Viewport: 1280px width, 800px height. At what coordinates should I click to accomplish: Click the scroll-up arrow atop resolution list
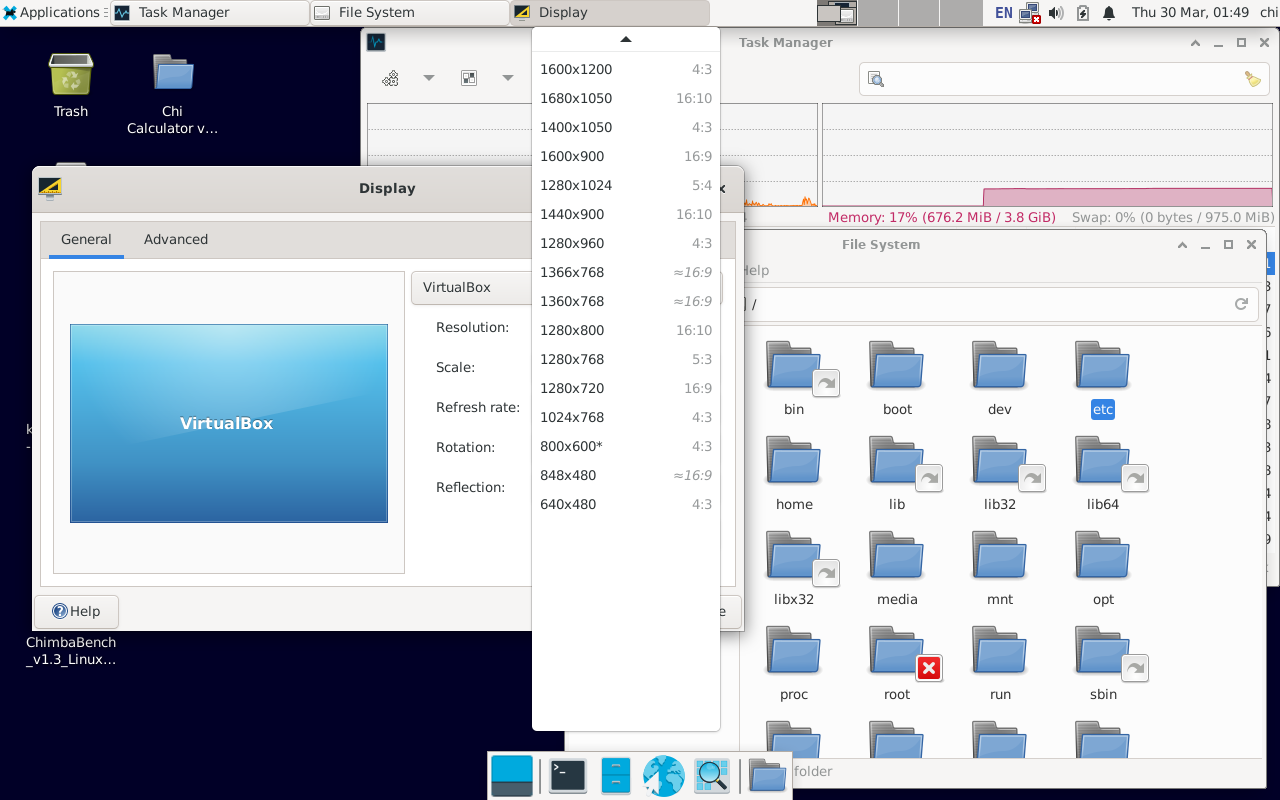coord(626,40)
